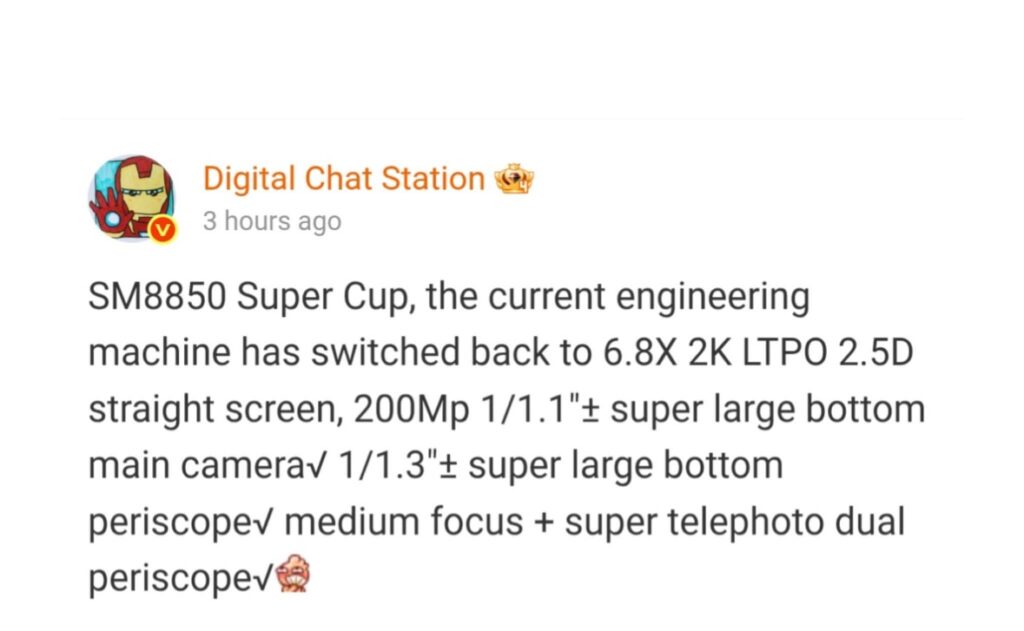Click the orange verified V badge
The height and width of the screenshot is (631, 1024).
[x=163, y=229]
